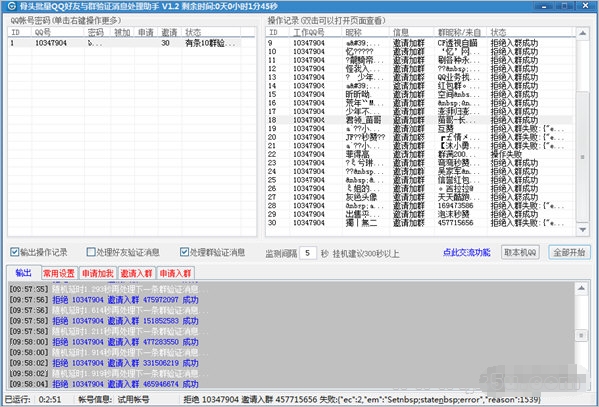The image size is (599, 407).
Task: Click the 取本机QQ button
Action: [520, 252]
